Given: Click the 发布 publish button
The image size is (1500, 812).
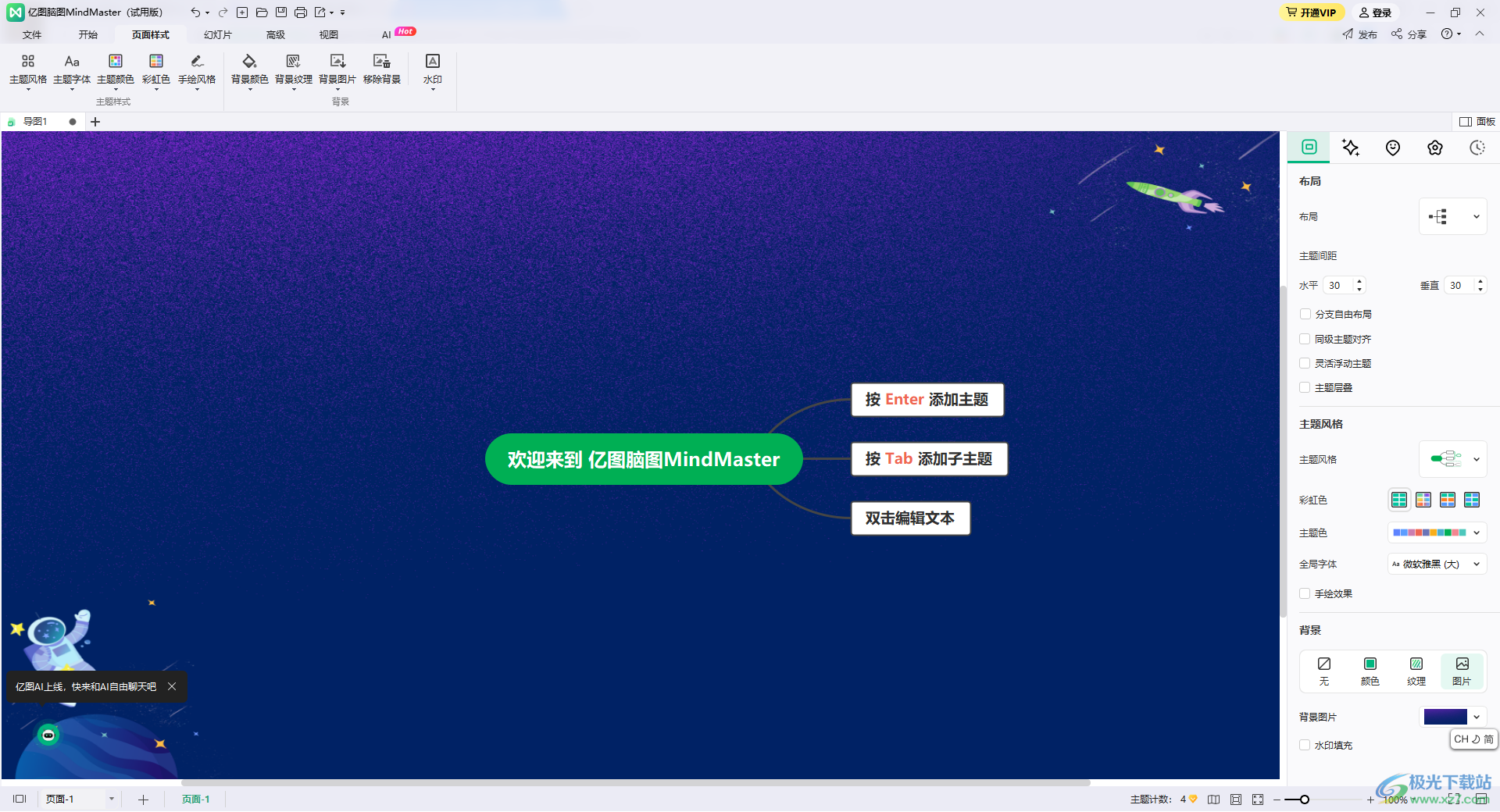Looking at the screenshot, I should [x=1360, y=34].
